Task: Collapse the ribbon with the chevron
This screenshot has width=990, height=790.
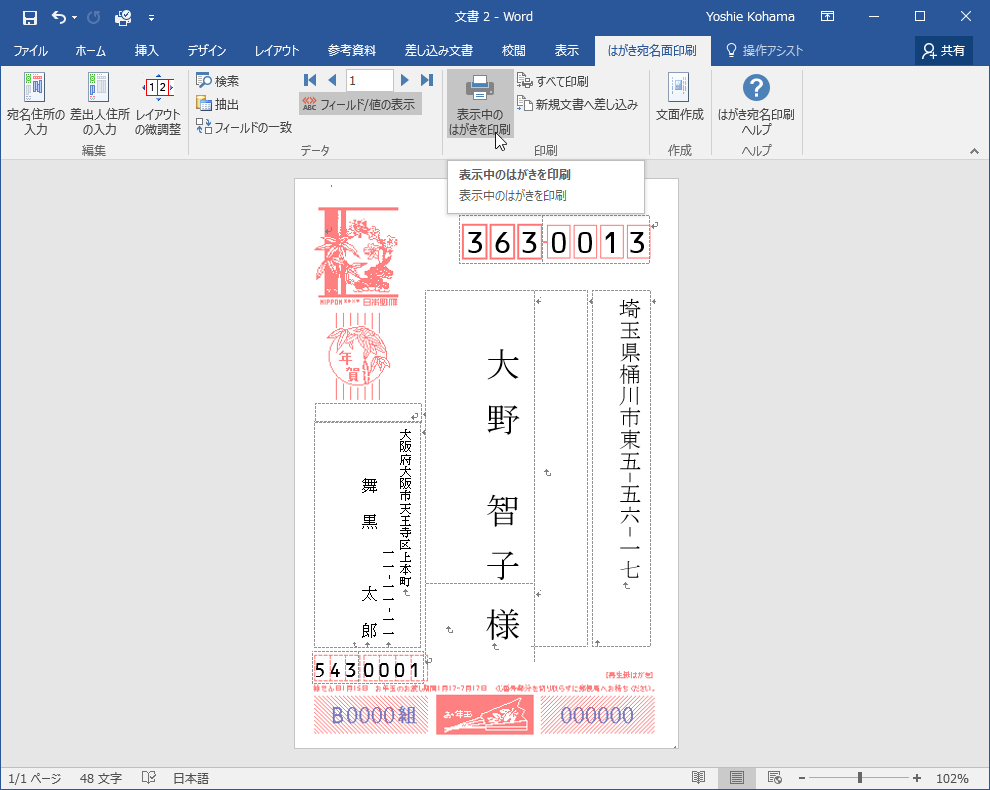Action: click(x=974, y=150)
